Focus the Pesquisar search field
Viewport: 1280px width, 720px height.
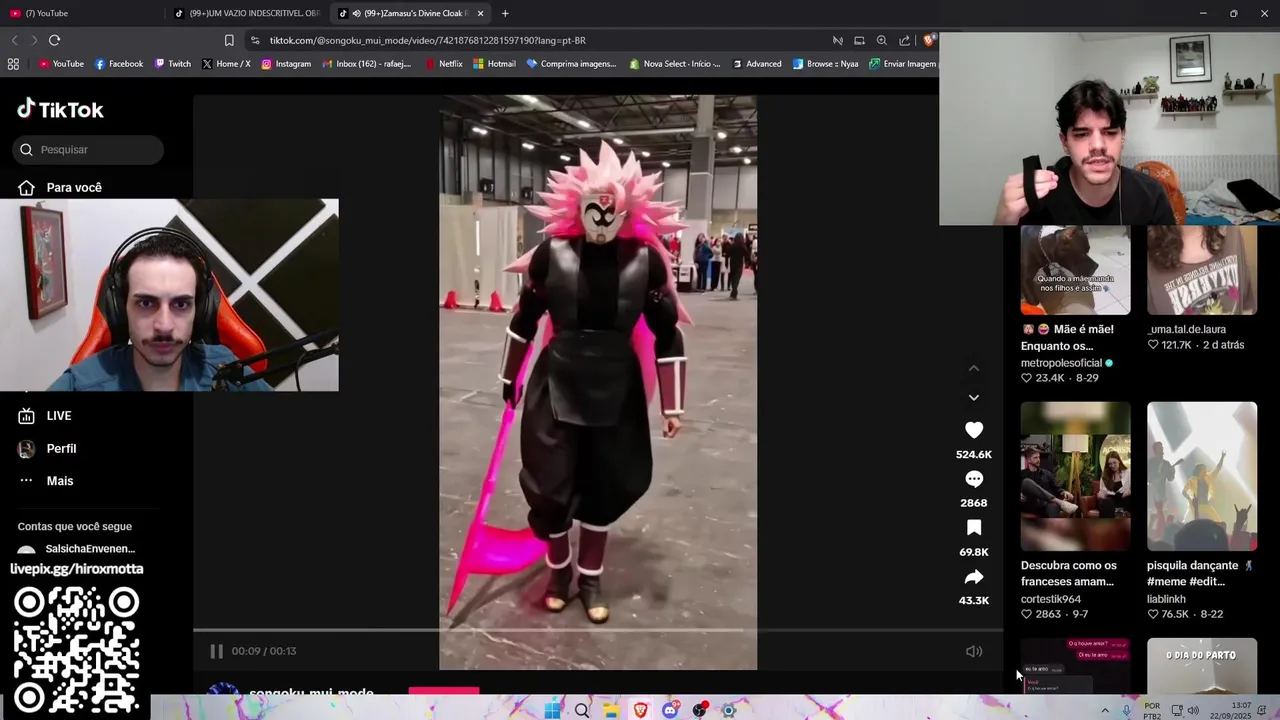[88, 150]
